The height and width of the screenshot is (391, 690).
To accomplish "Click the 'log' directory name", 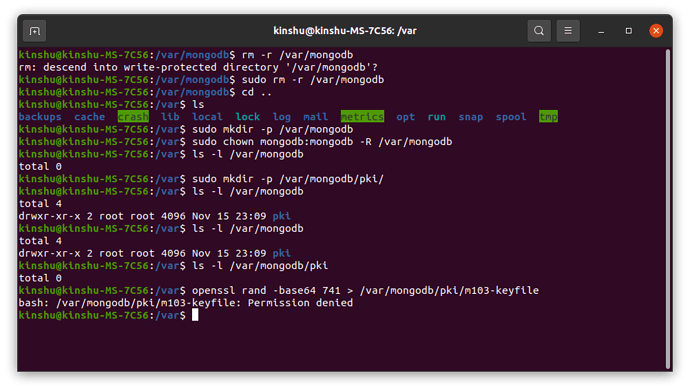I will click(282, 117).
